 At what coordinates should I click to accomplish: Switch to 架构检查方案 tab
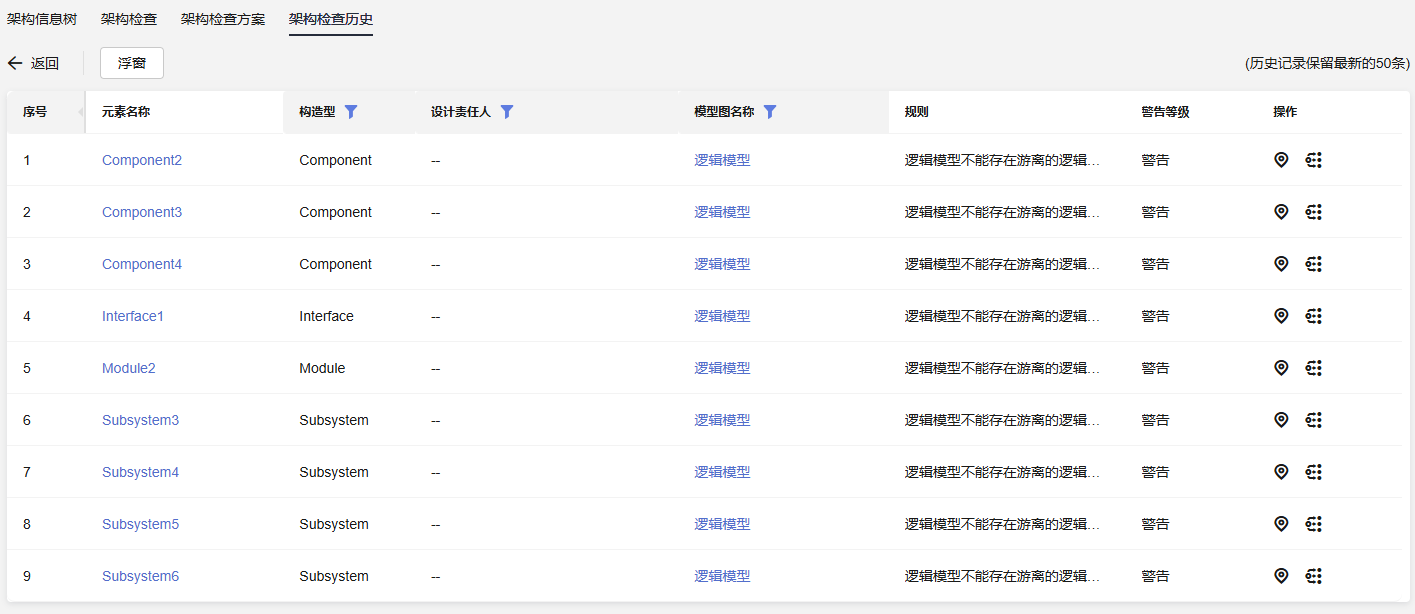pyautogui.click(x=223, y=19)
